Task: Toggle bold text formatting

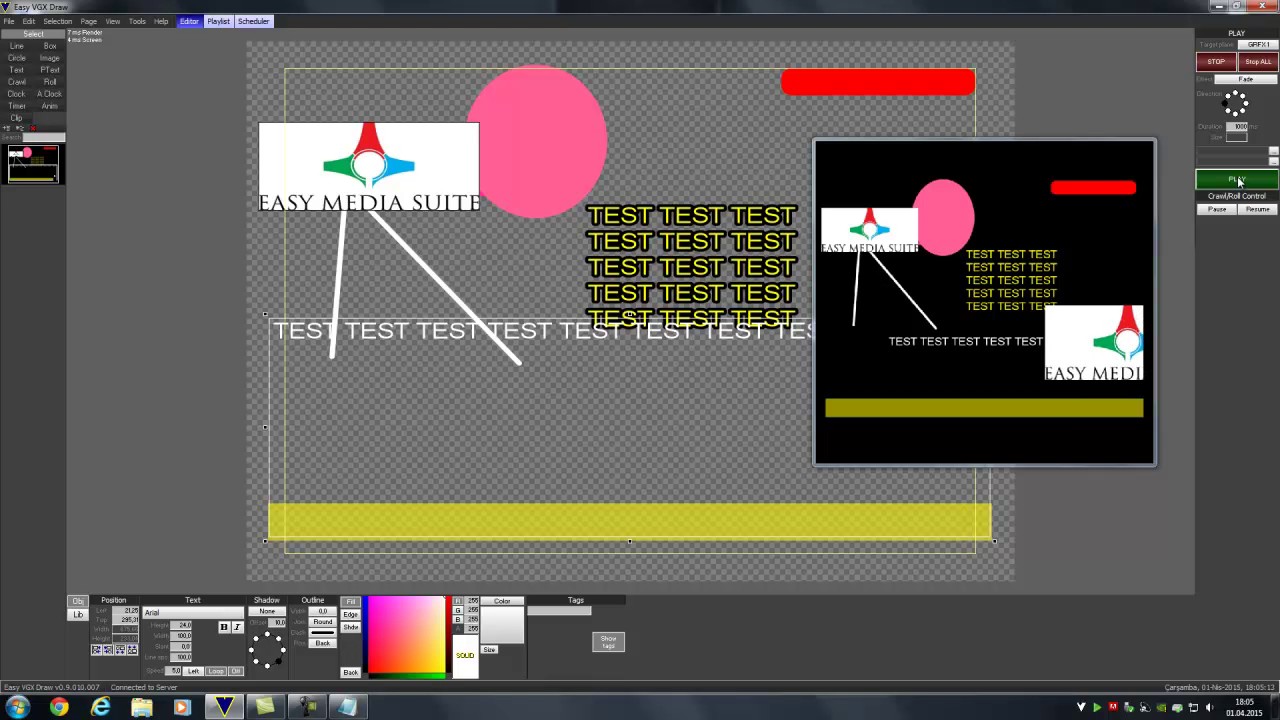Action: (224, 627)
